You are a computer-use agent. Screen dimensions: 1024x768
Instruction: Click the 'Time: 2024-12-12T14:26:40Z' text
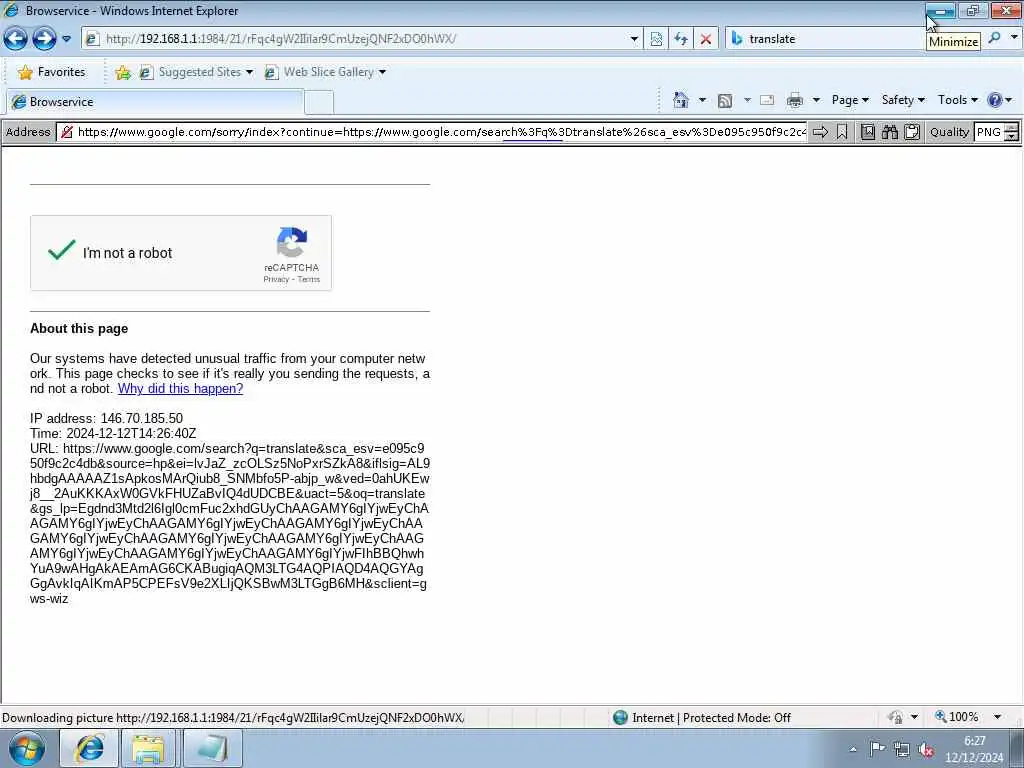(113, 434)
